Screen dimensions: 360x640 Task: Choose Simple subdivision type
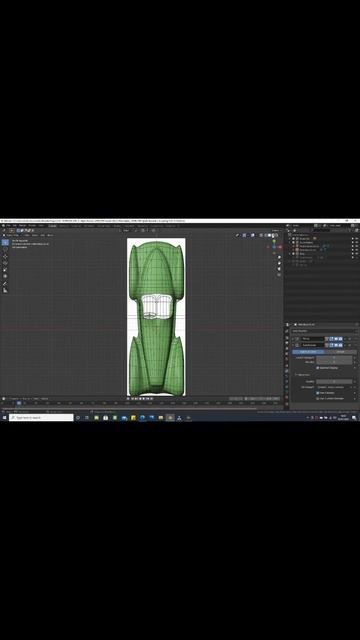coord(340,352)
